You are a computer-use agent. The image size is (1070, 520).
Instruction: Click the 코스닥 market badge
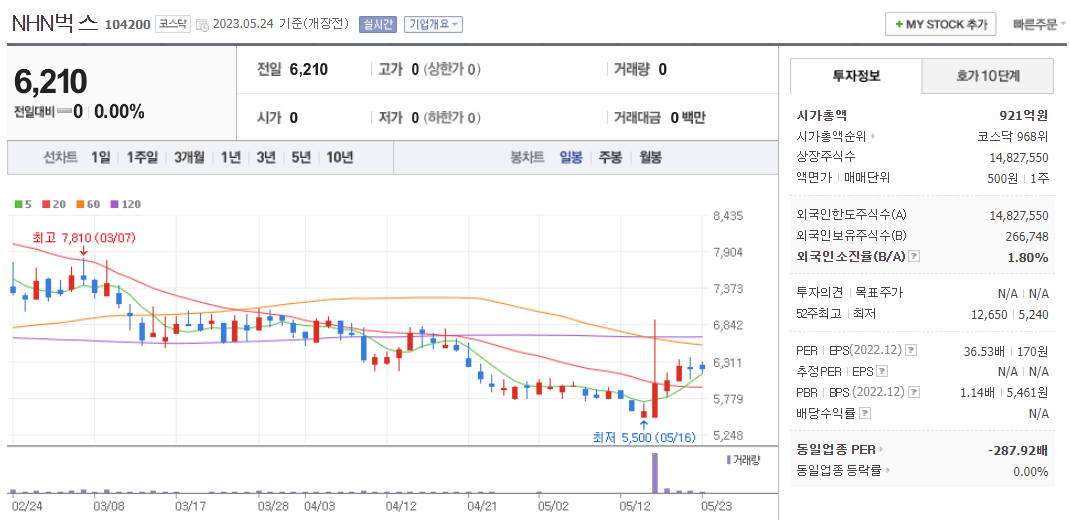173,24
